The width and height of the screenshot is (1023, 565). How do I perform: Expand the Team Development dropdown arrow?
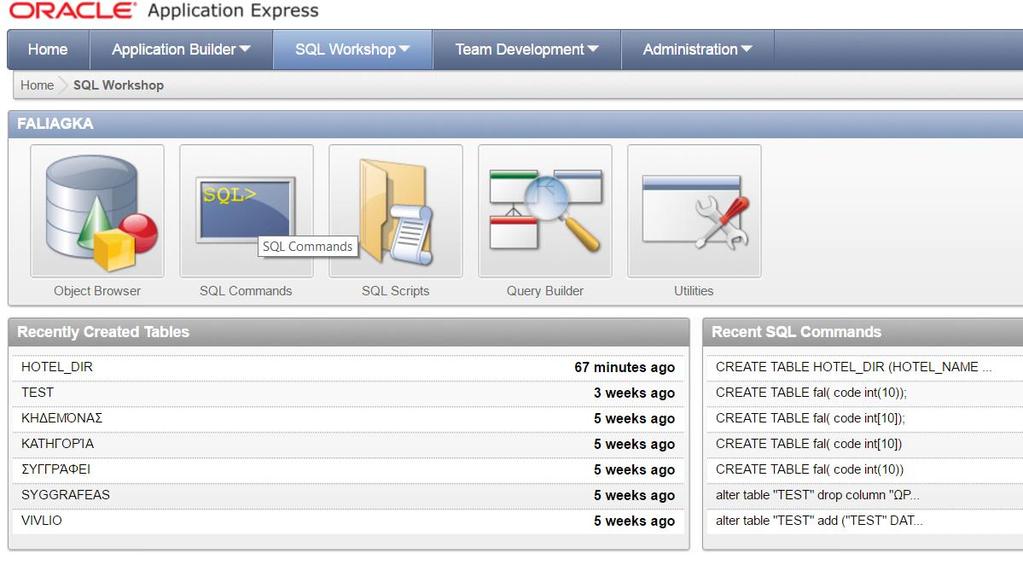(x=592, y=49)
